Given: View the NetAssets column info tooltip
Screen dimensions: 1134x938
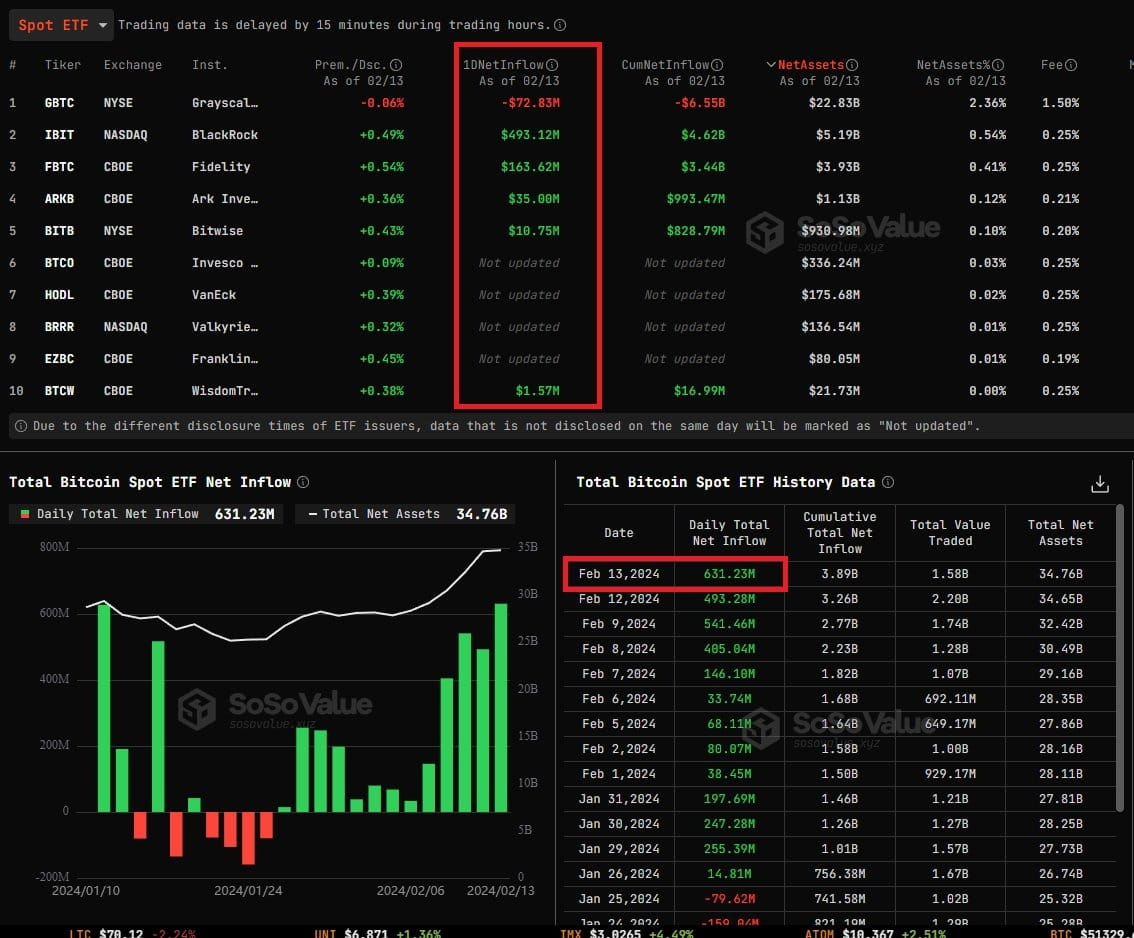Looking at the screenshot, I should [x=852, y=64].
